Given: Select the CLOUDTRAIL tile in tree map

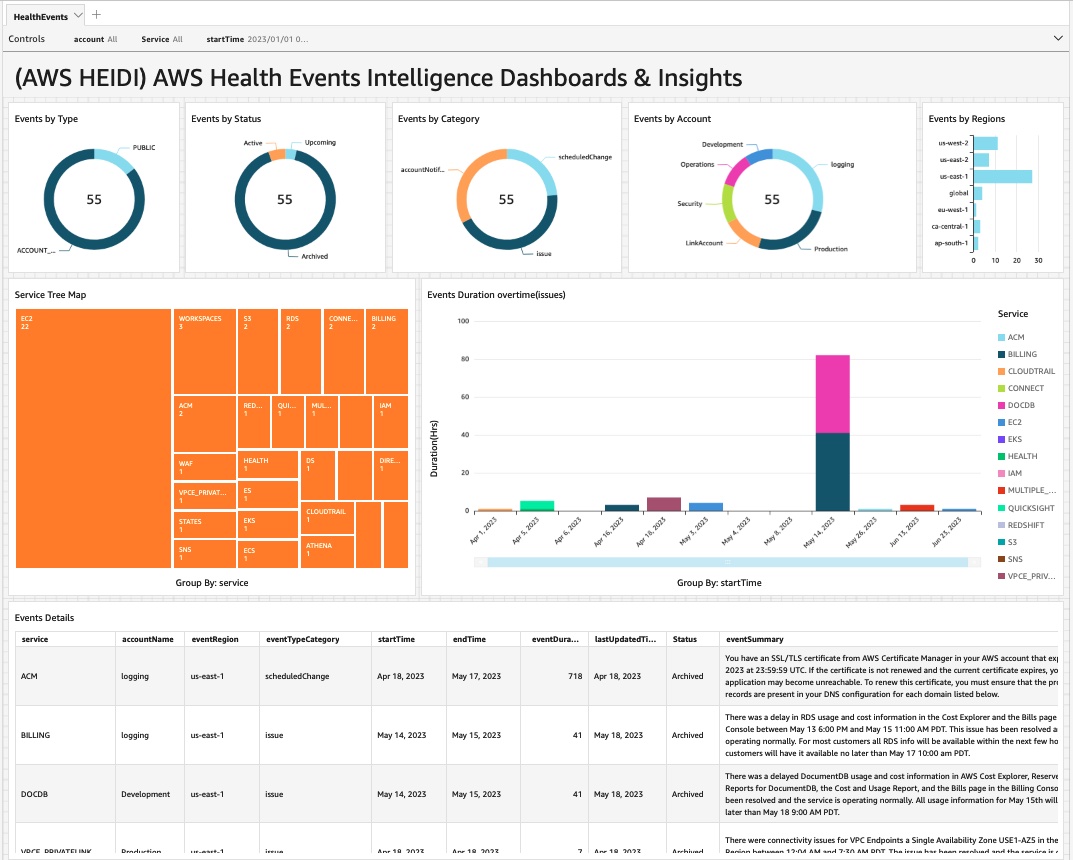Looking at the screenshot, I should pyautogui.click(x=327, y=518).
